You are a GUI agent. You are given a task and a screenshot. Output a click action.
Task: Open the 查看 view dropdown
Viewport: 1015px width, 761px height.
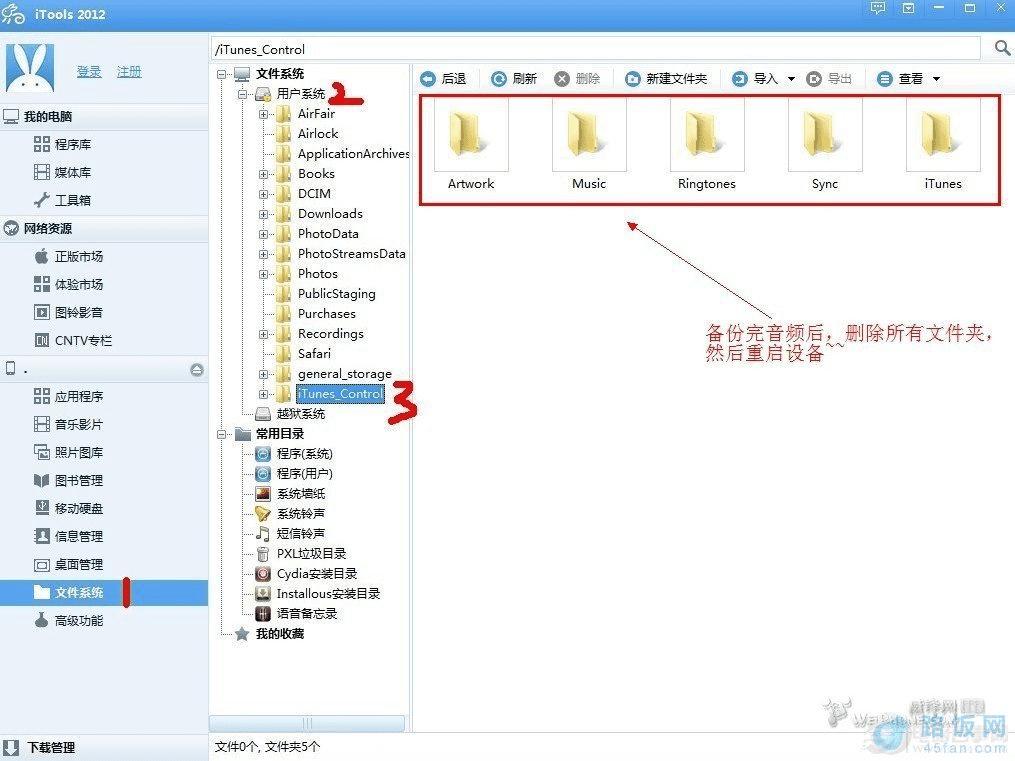(908, 78)
